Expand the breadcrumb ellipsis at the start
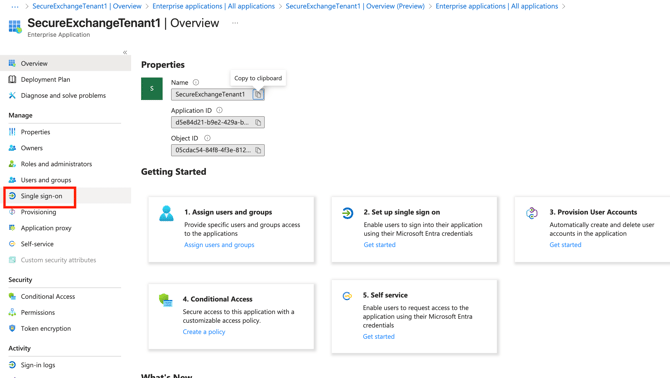 point(15,6)
